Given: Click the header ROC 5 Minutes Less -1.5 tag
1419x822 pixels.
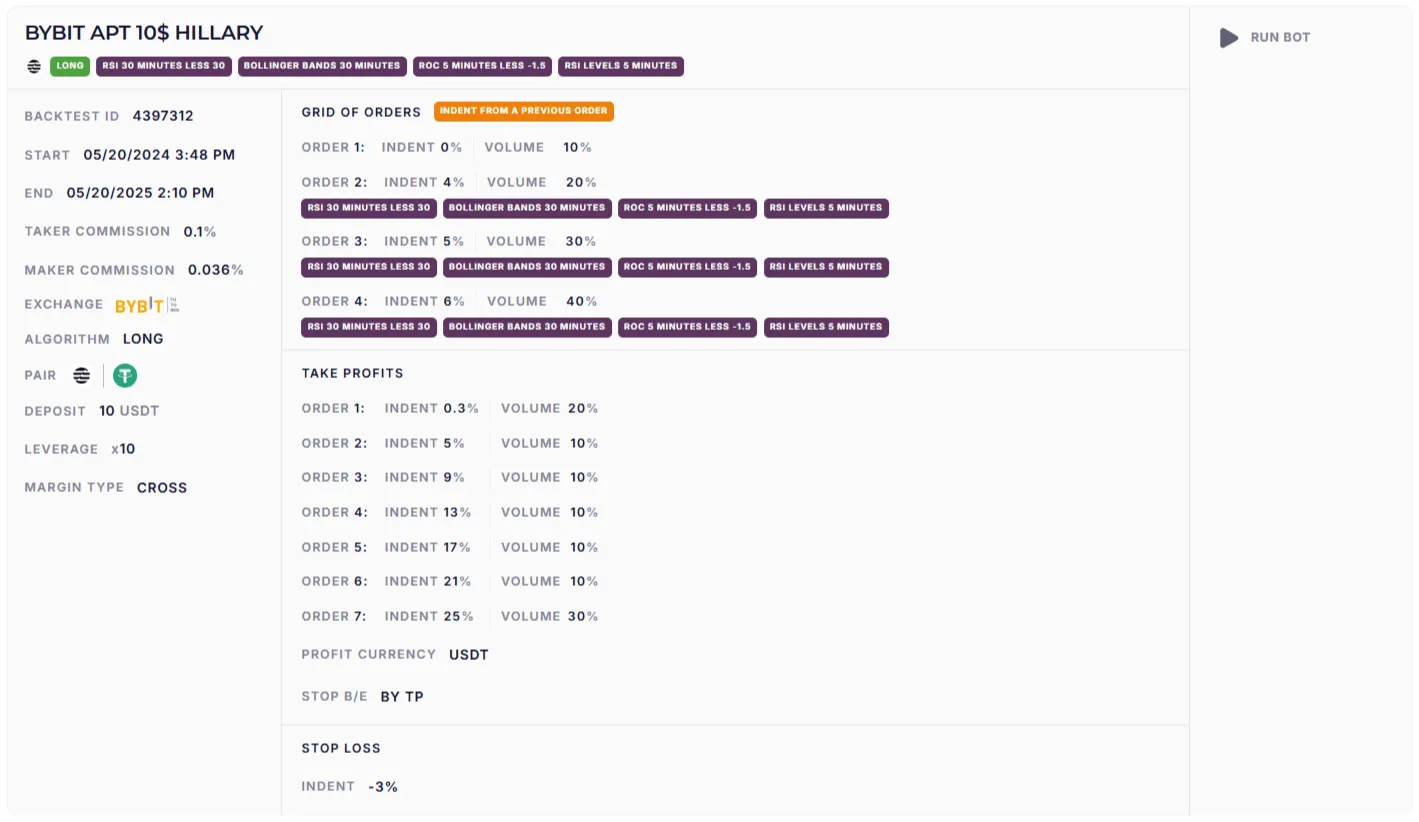Looking at the screenshot, I should [x=482, y=66].
